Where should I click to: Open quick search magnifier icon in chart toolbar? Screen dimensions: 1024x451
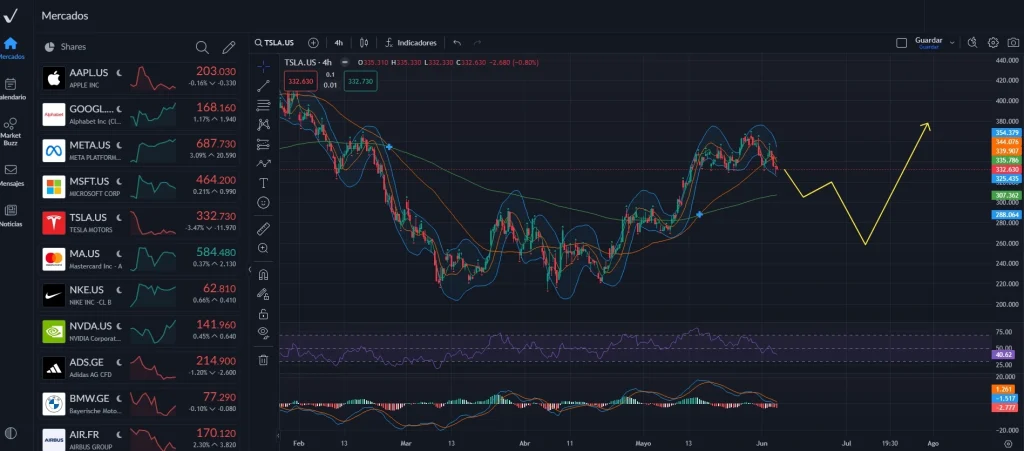972,42
